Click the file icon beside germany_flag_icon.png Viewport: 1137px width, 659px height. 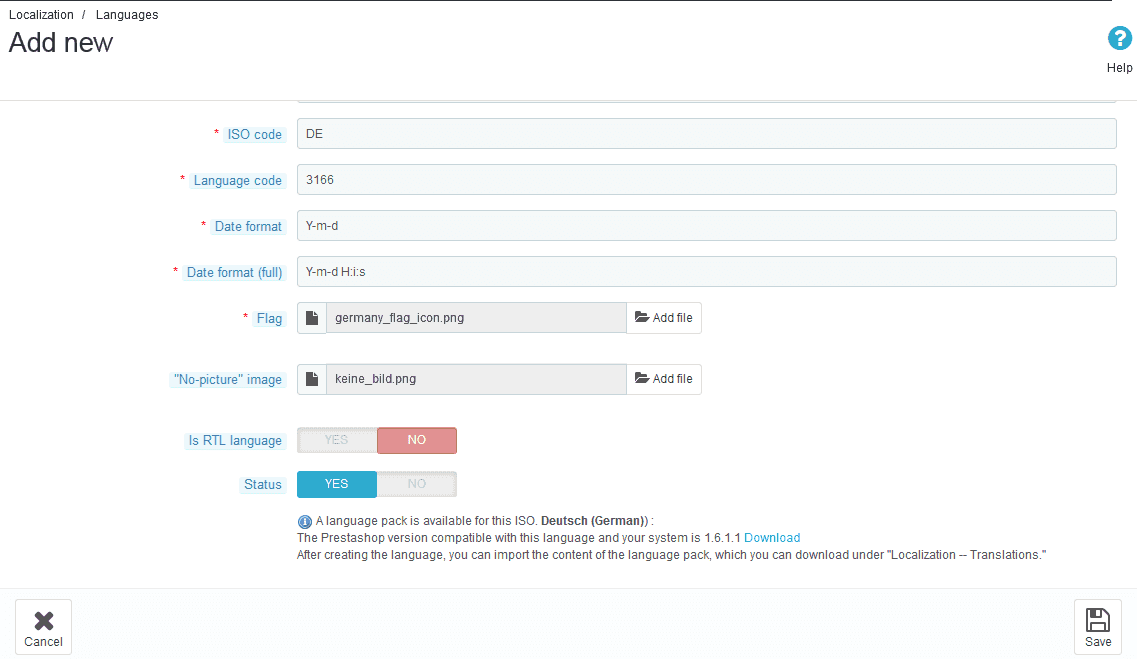[312, 318]
